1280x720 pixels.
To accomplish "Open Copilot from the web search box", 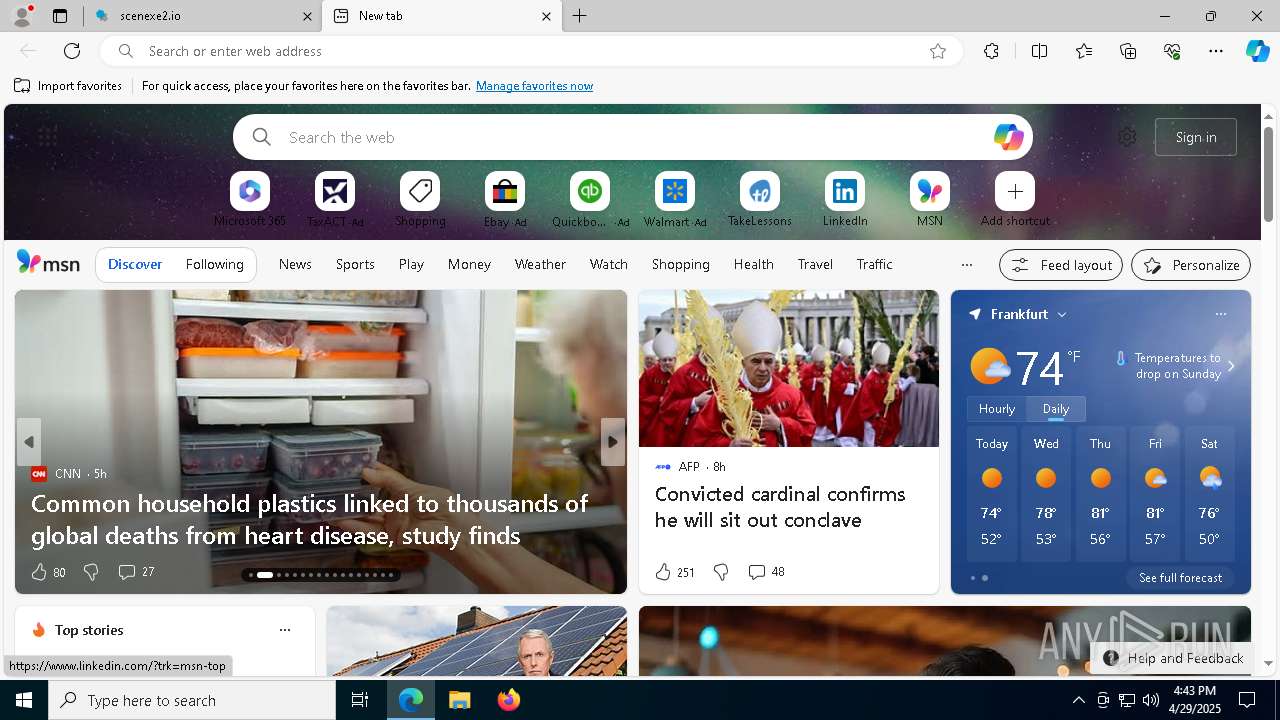I will pos(1008,137).
